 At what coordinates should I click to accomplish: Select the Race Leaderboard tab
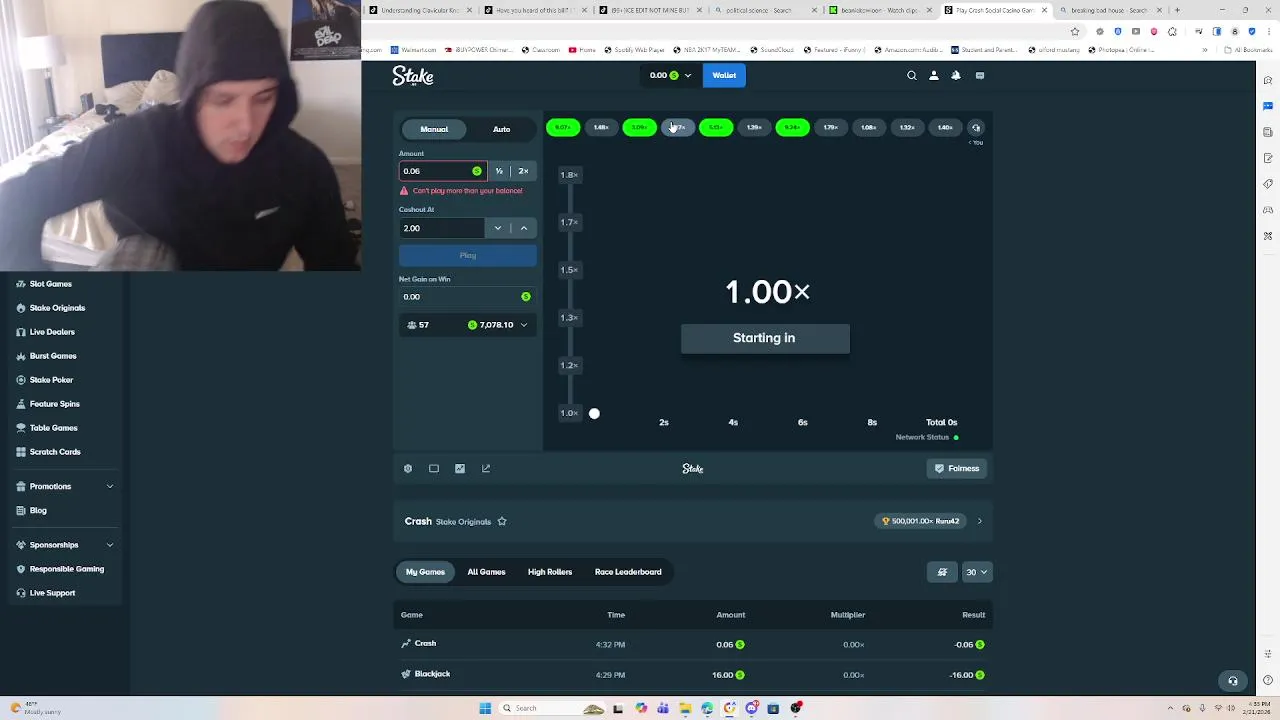pos(628,572)
